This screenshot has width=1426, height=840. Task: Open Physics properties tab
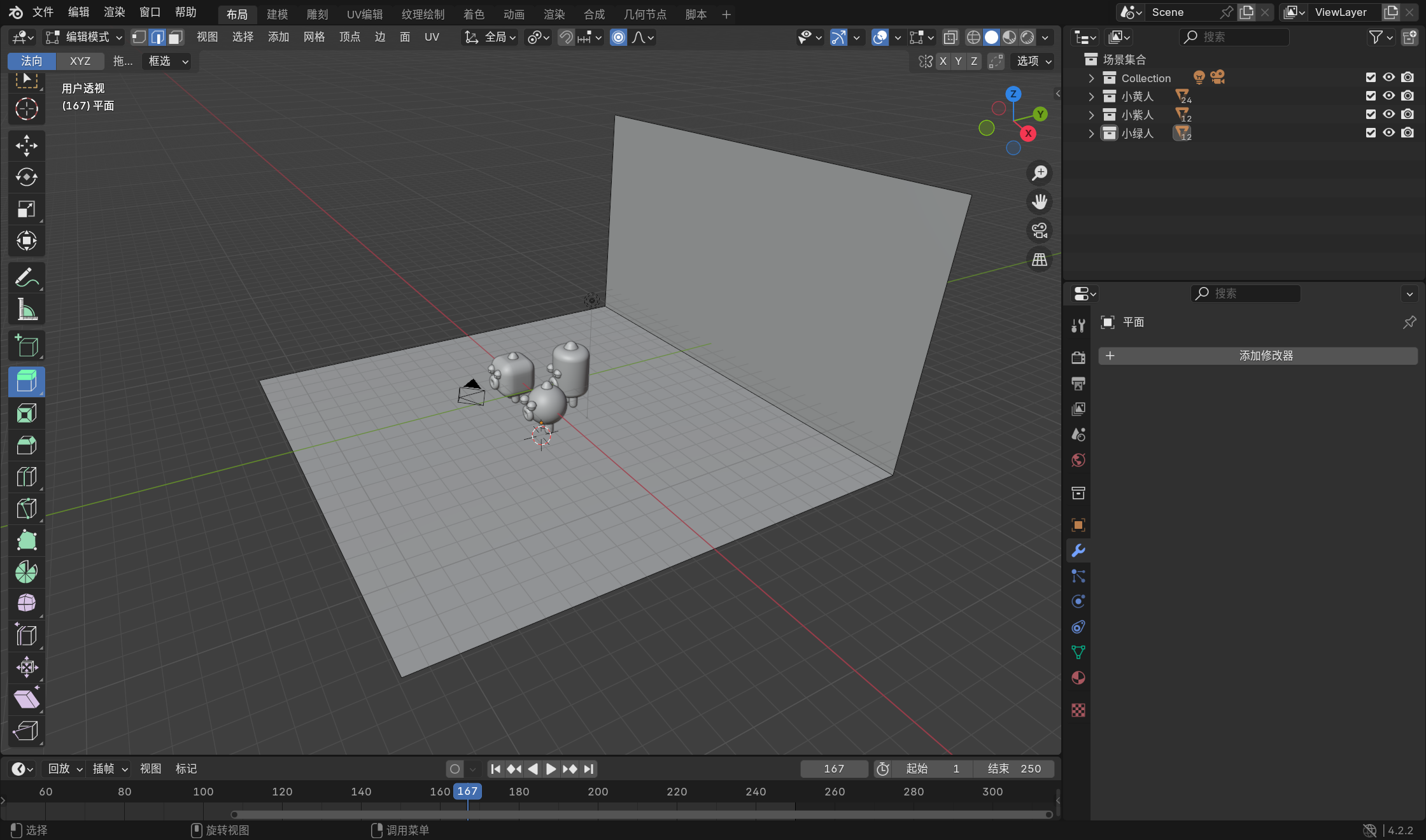(x=1078, y=601)
